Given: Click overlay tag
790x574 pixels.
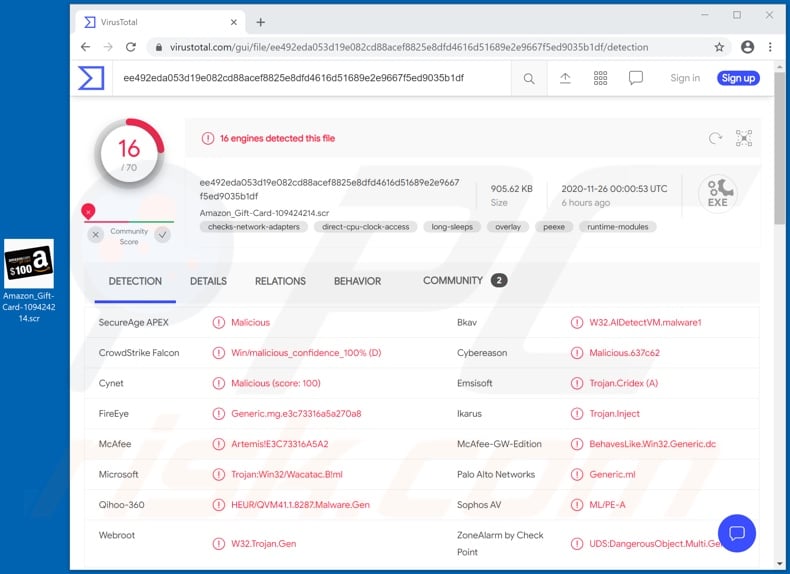Looking at the screenshot, I should click(508, 227).
